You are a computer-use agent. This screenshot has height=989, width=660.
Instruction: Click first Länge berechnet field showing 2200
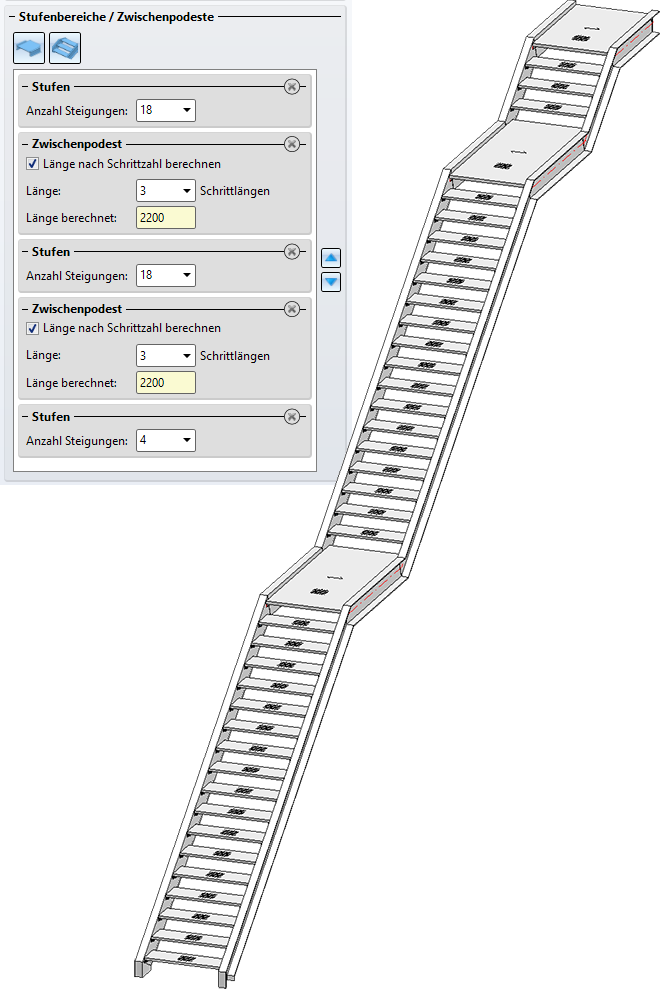(166, 218)
